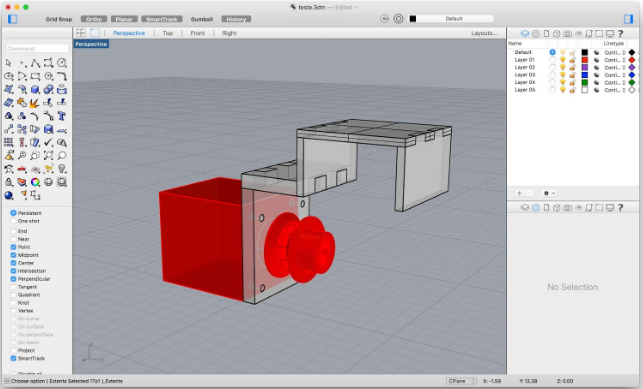
Task: Toggle the right sidebar panel icon
Action: click(x=628, y=19)
